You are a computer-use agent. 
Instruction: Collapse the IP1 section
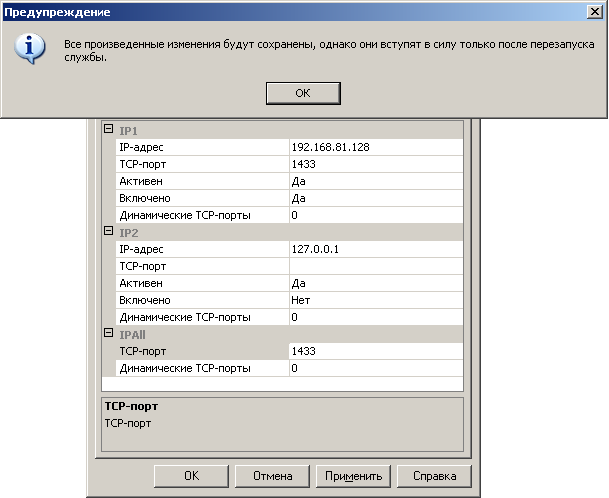tap(109, 130)
